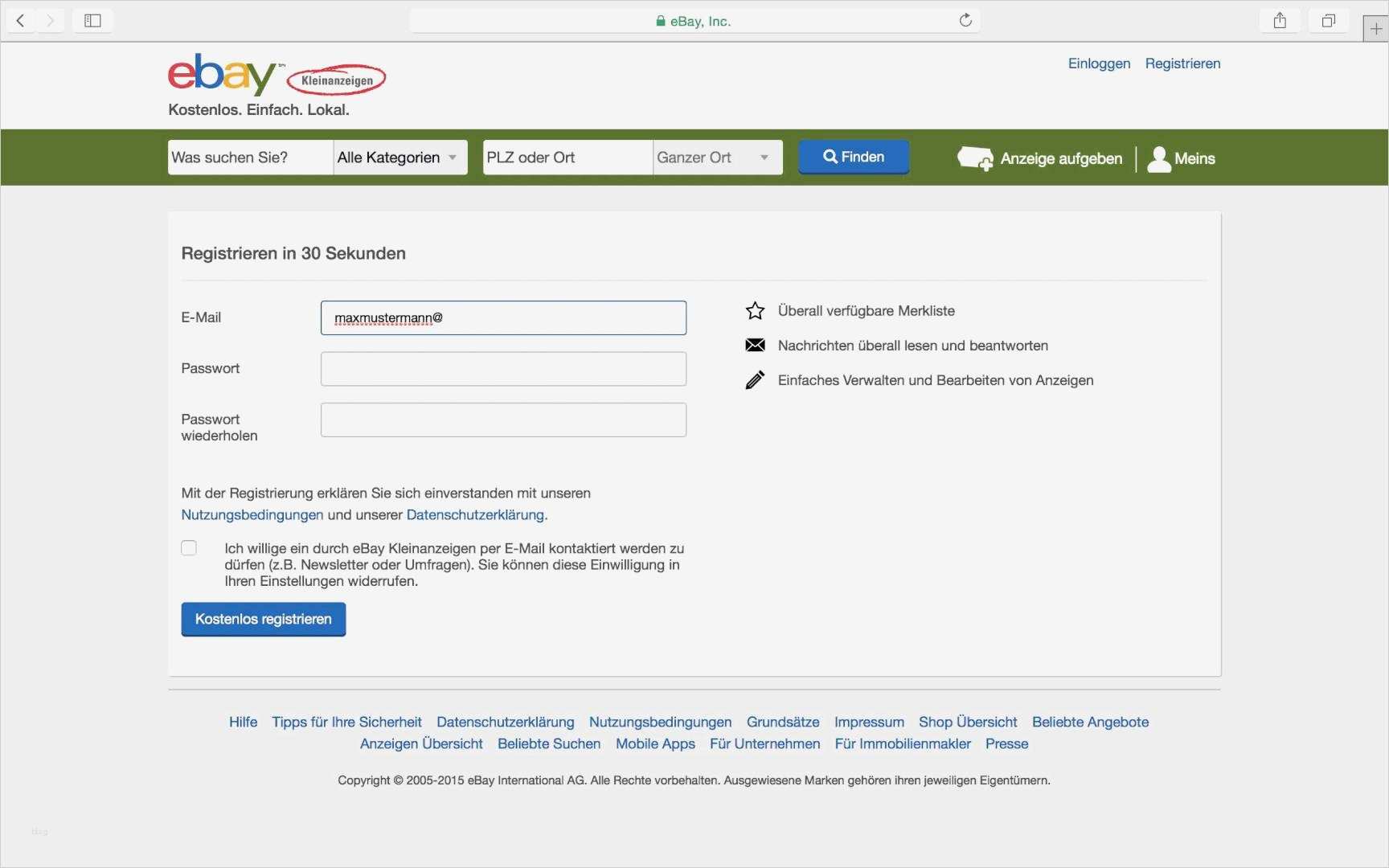Open the Nutzungsbedingungen link
Screen dimensions: 1389x868
click(251, 514)
